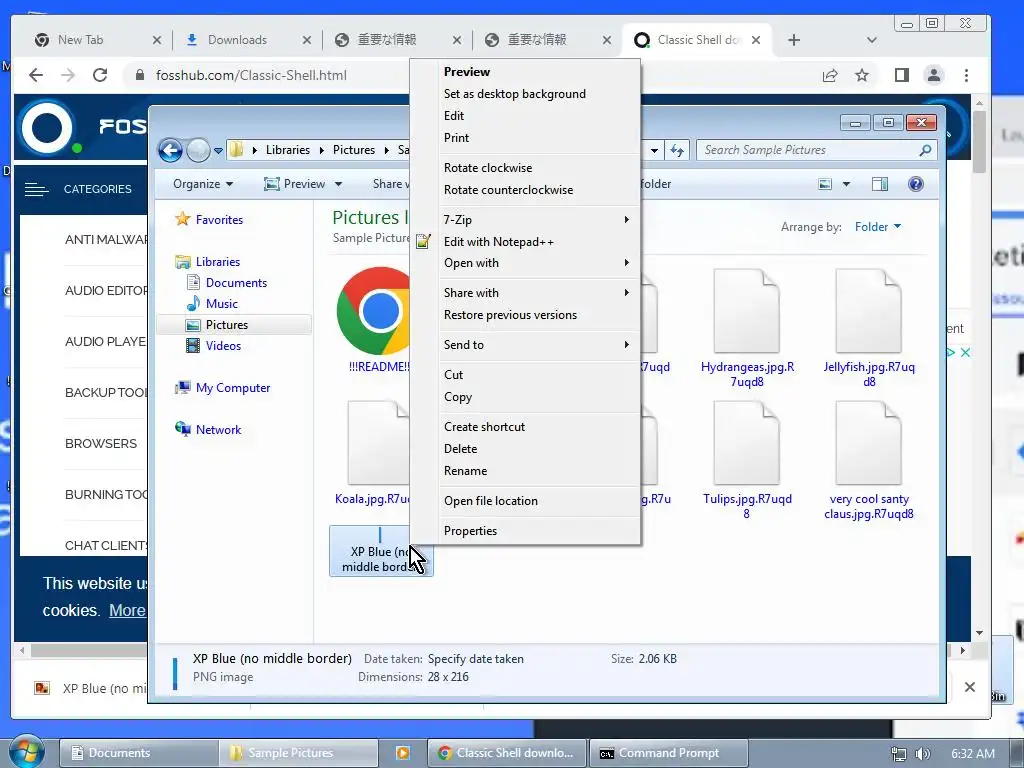The image size is (1024, 768).
Task: Open the Explorer address bar history dropdown
Action: coord(654,150)
